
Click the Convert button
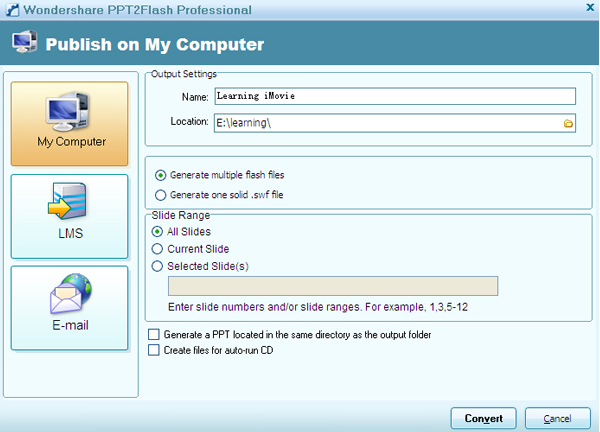click(484, 418)
